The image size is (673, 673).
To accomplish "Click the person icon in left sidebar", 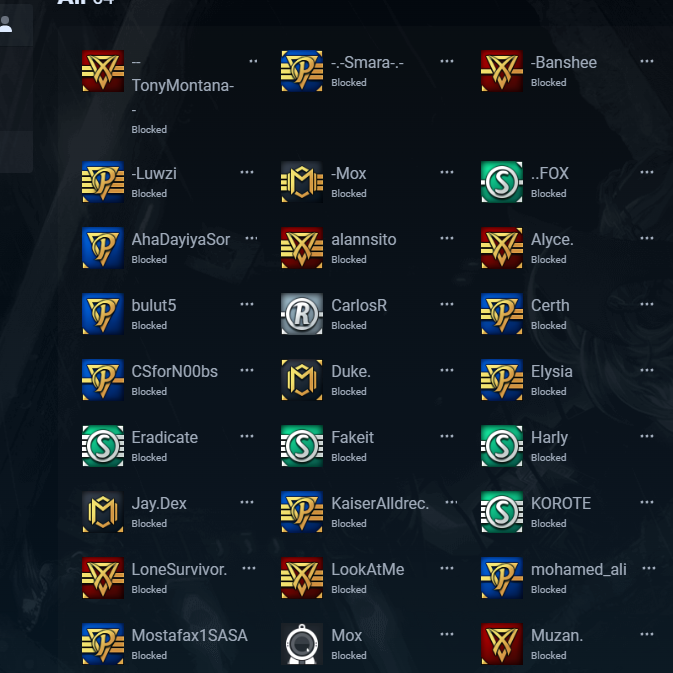I will click(x=5, y=24).
